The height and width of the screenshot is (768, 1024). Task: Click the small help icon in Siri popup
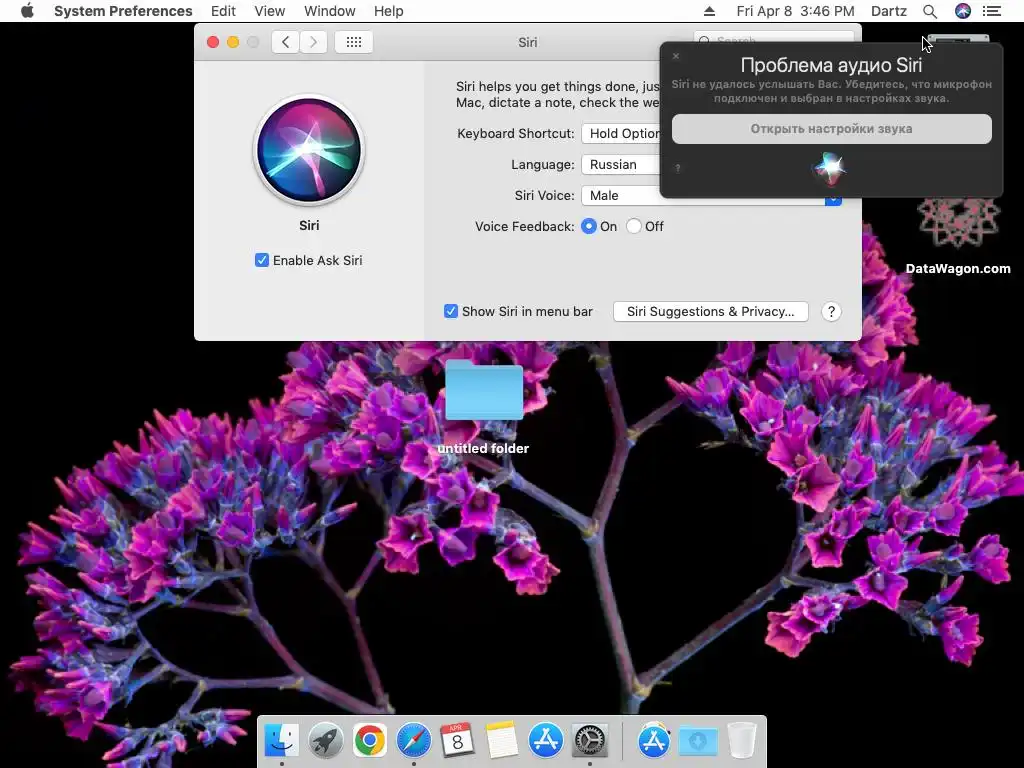(x=678, y=168)
